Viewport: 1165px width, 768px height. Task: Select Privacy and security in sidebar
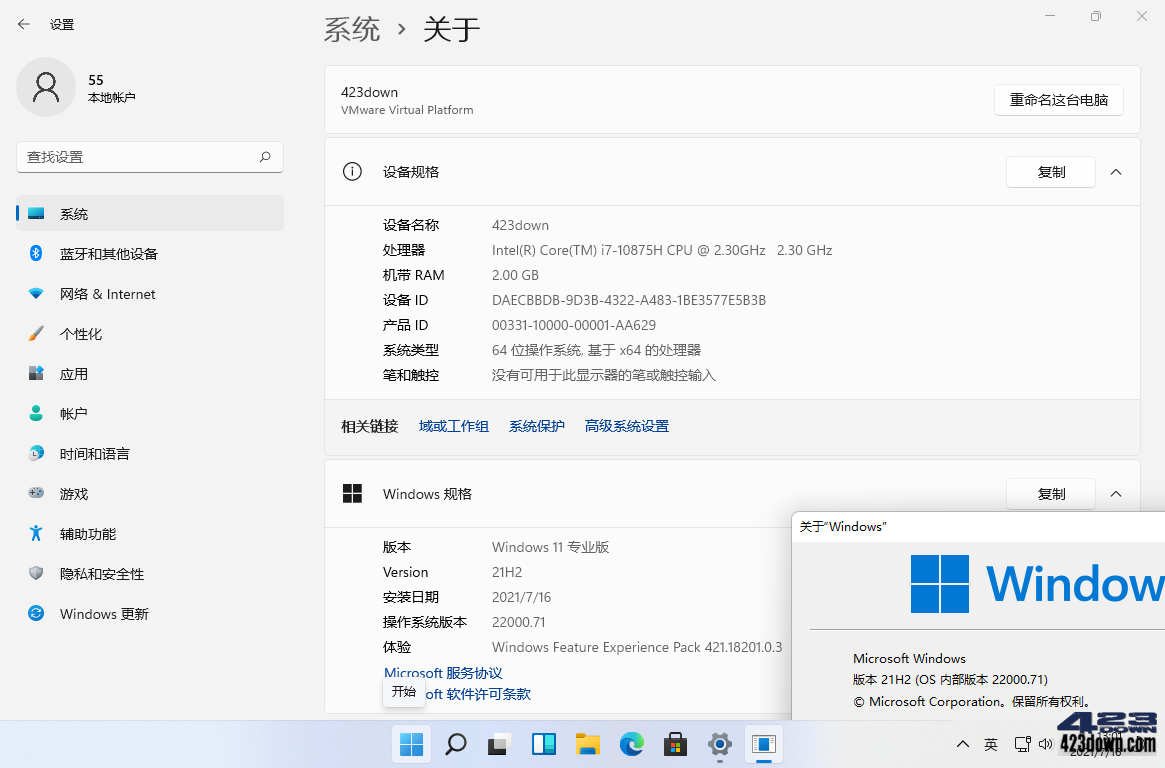pos(101,574)
